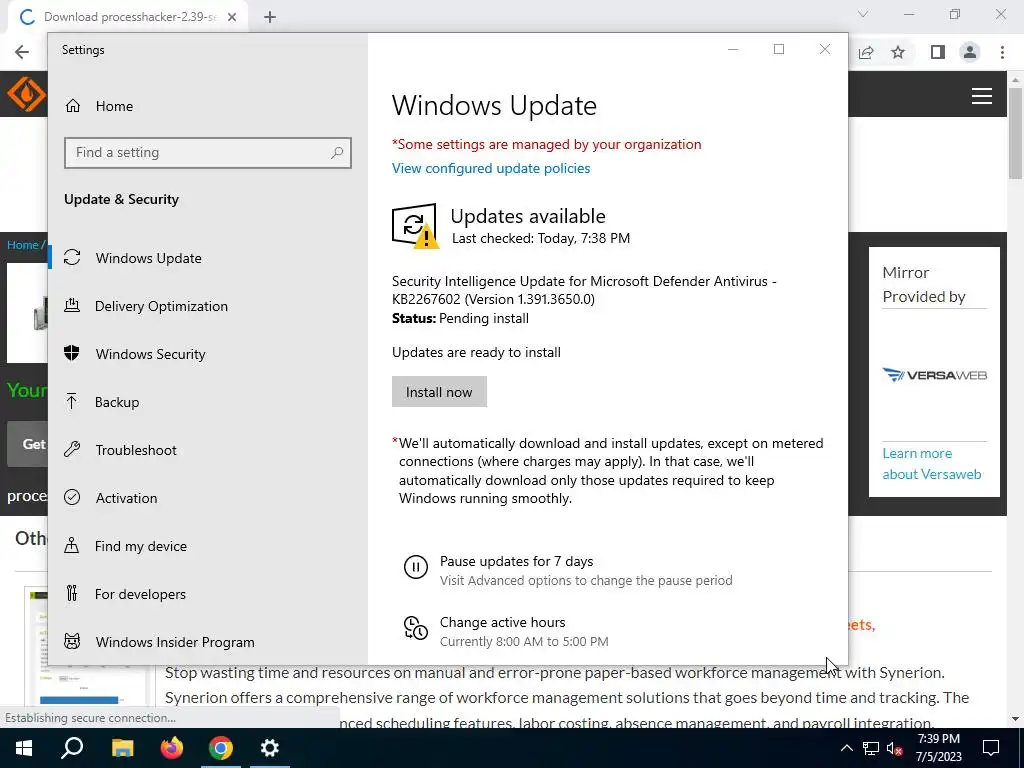1024x768 pixels.
Task: Click Chrome back arrow button
Action: click(x=22, y=52)
